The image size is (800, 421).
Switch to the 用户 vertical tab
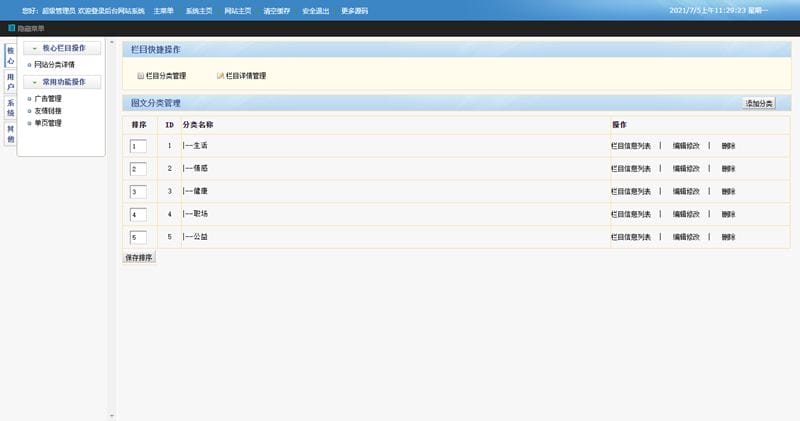click(x=10, y=82)
